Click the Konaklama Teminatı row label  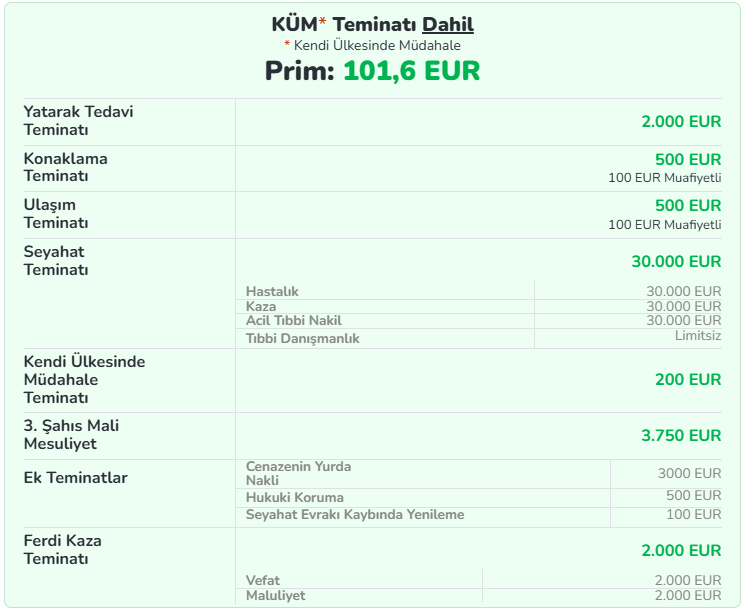[65, 167]
